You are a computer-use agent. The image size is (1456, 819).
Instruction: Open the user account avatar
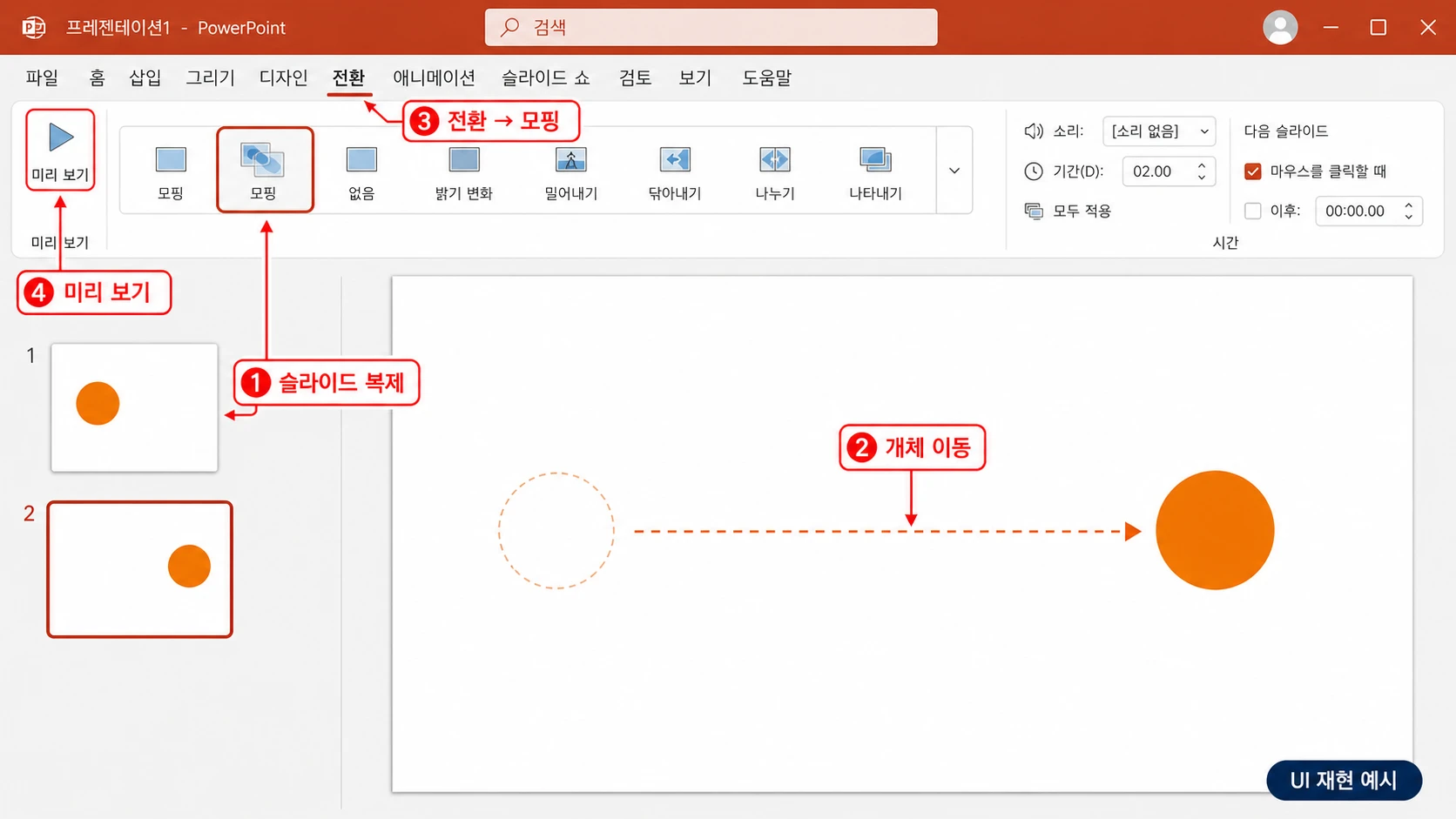click(1280, 28)
